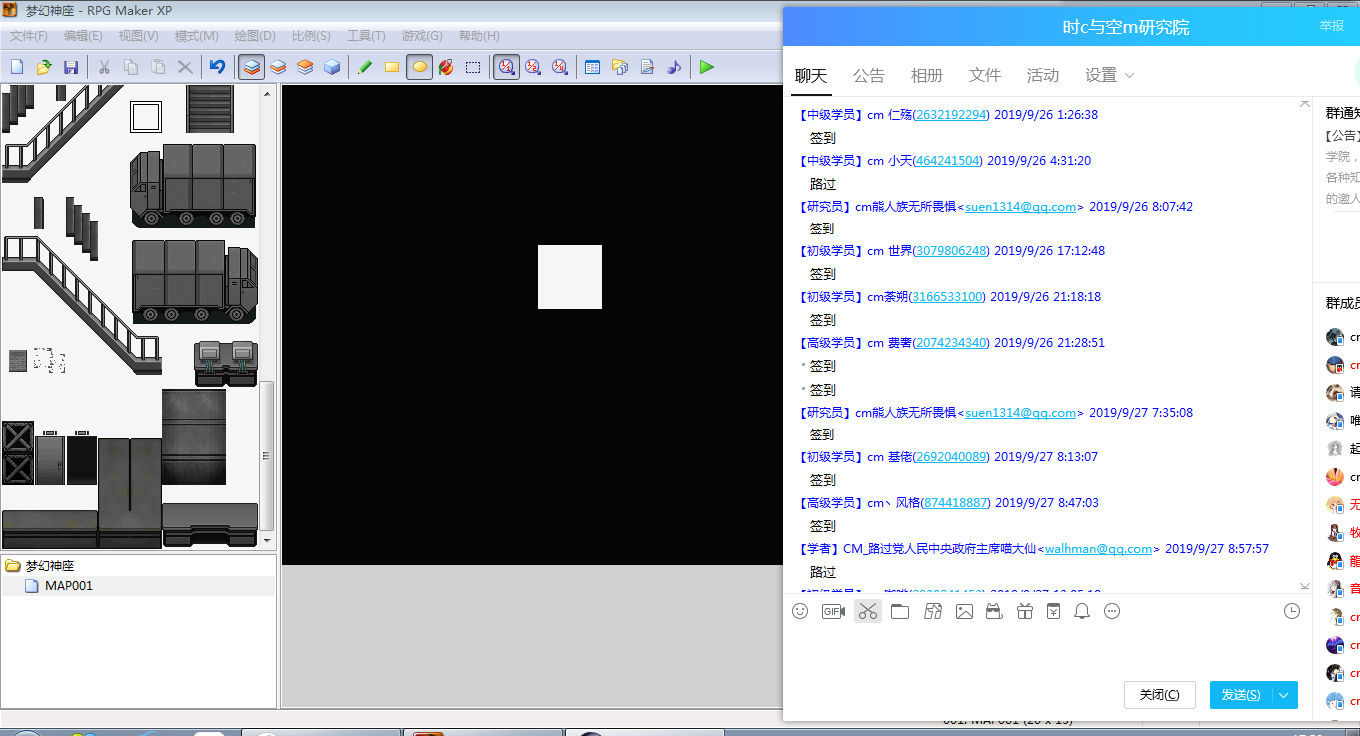Open the Script Editor toolbar icon
Screen dimensions: 1360x736
[647, 67]
